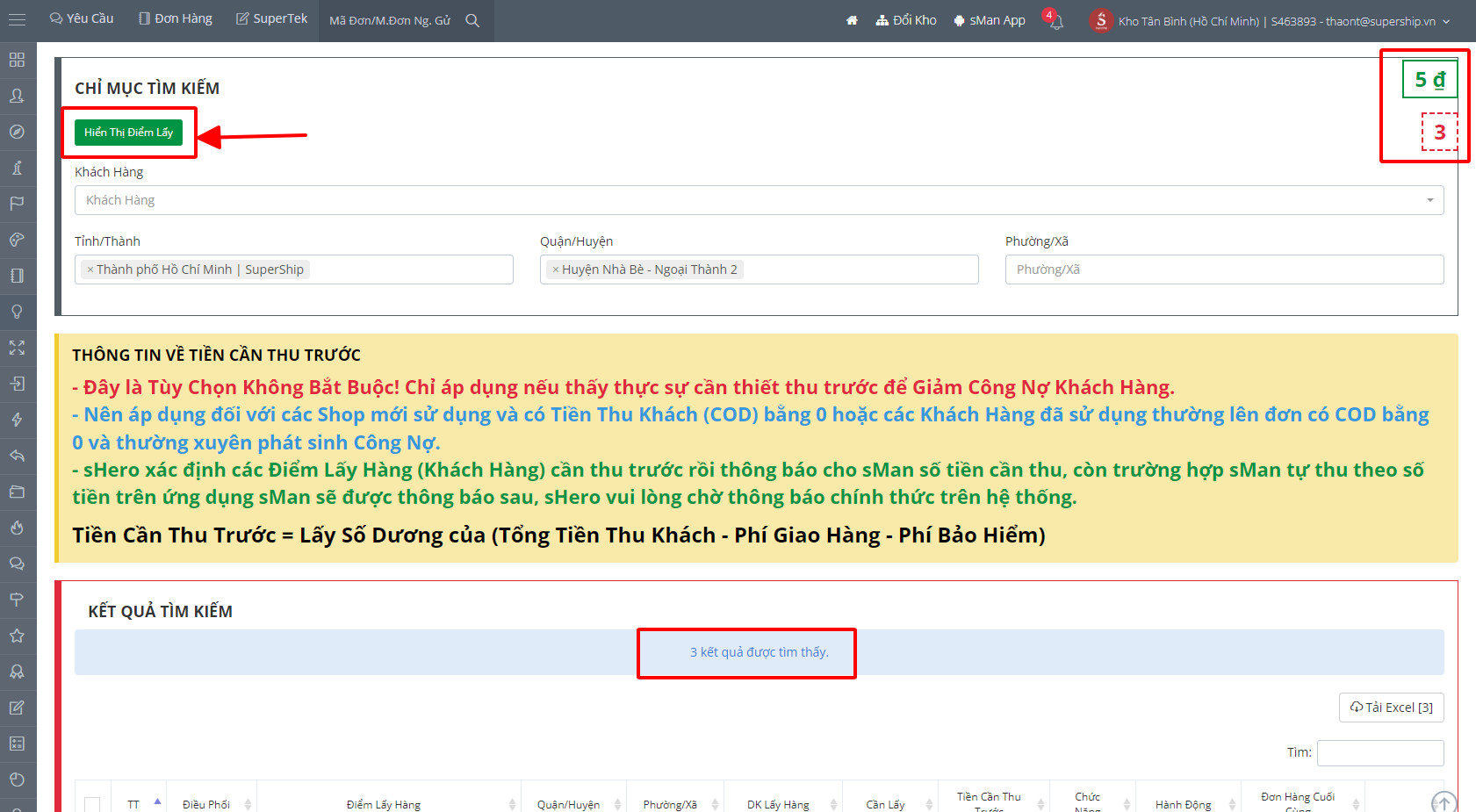
Task: Open the Phường/Xã selection field
Action: (1225, 269)
